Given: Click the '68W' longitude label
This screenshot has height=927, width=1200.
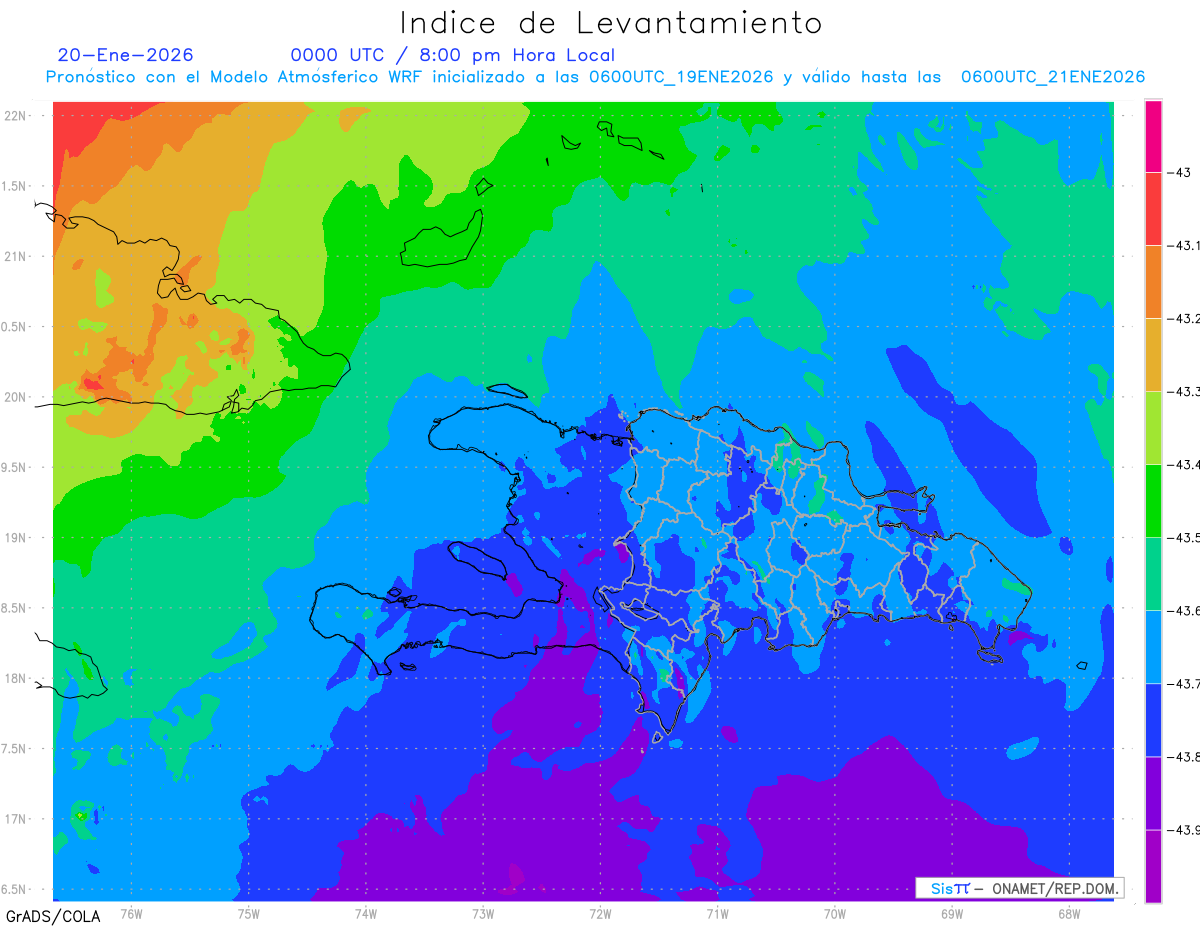Looking at the screenshot, I should click(1069, 914).
